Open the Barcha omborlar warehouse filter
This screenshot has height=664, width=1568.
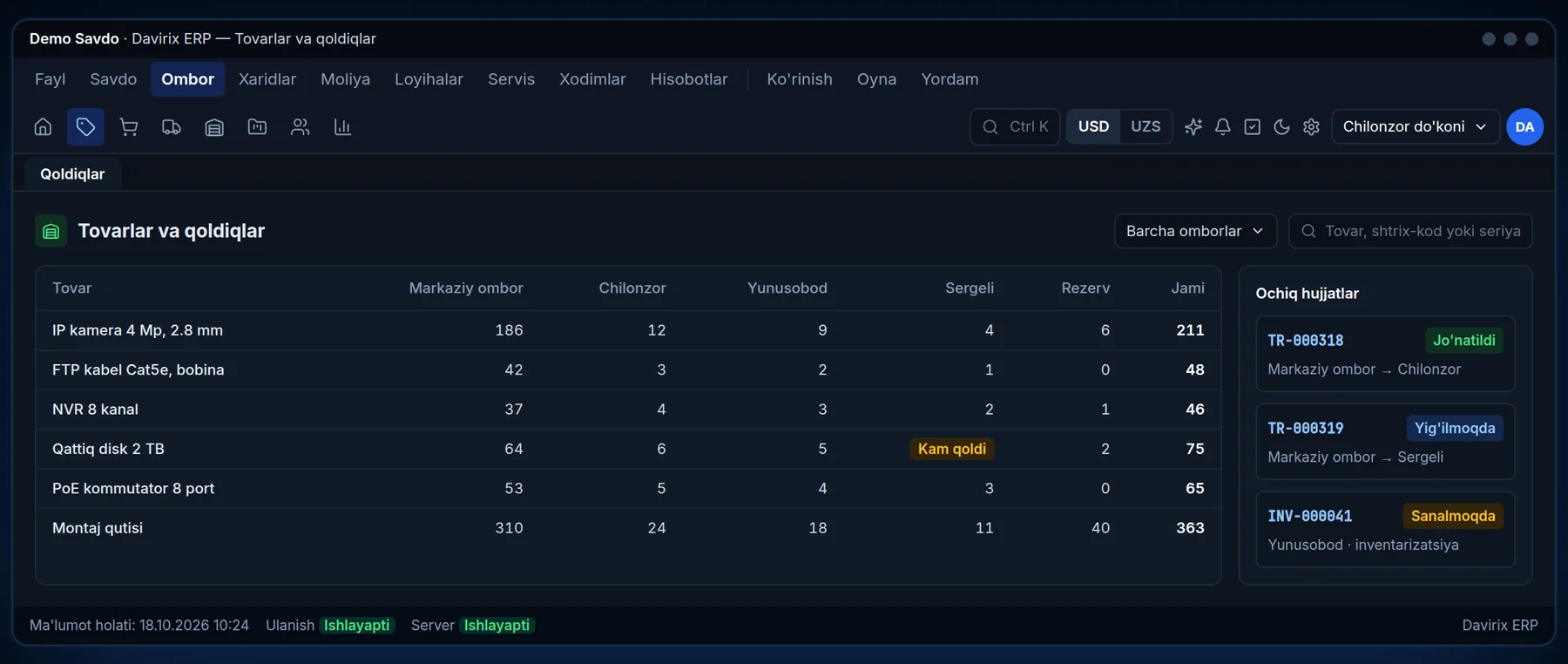(1195, 231)
